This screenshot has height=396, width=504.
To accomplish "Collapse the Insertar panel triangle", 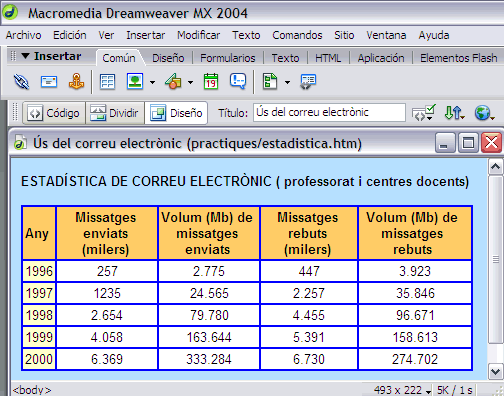I will pos(25,56).
